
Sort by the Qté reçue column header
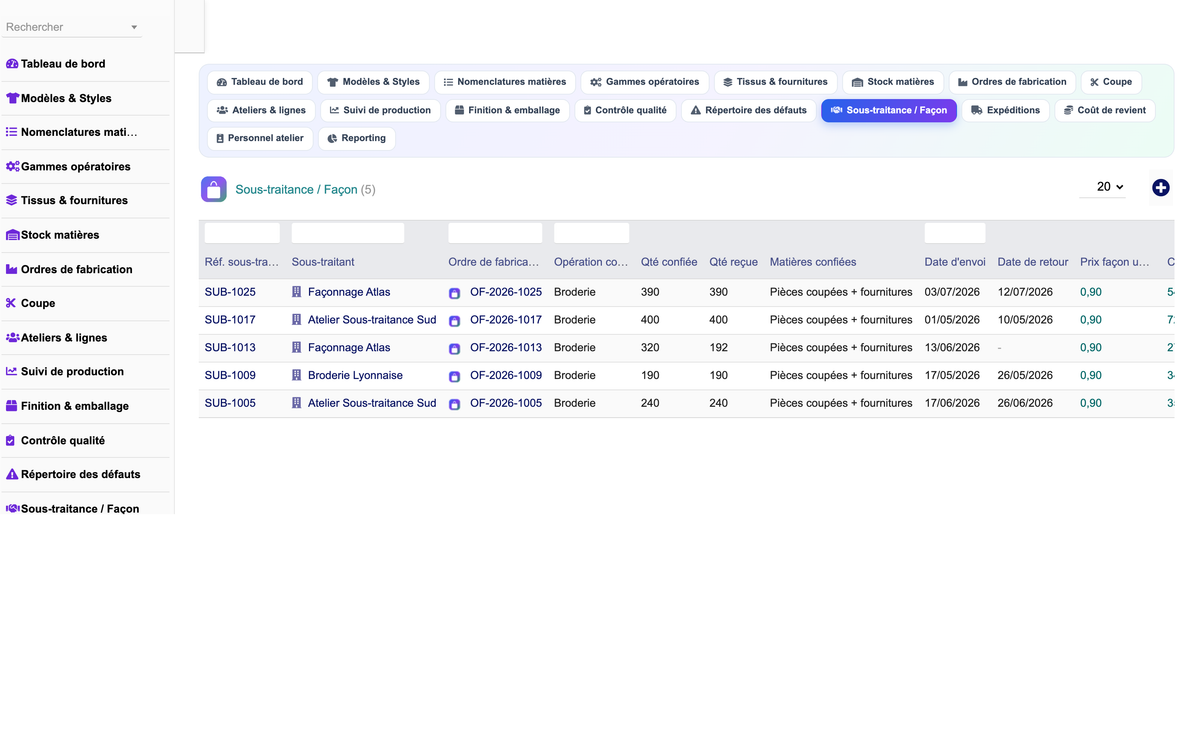pyautogui.click(x=734, y=262)
